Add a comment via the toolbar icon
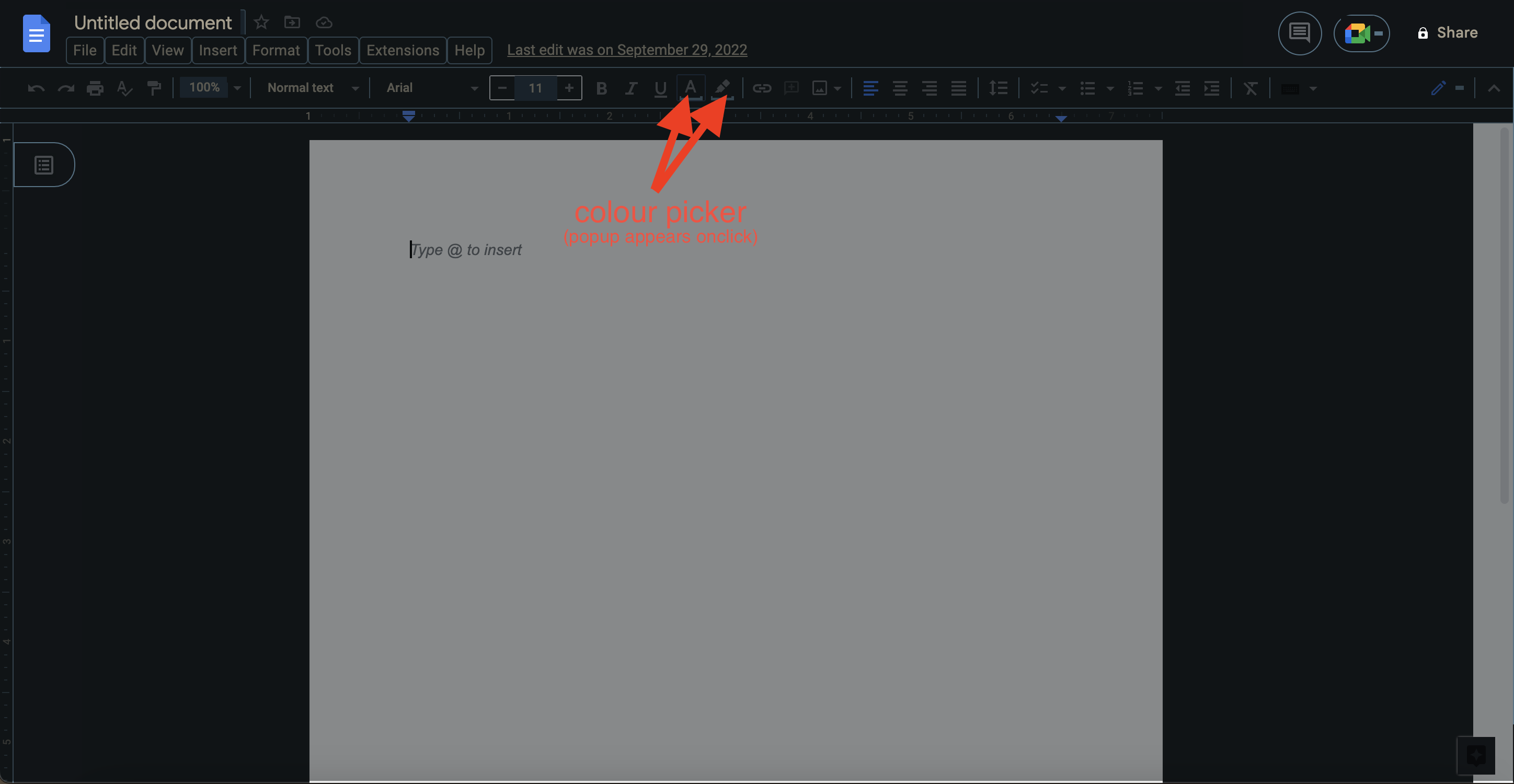1514x784 pixels. coord(790,88)
